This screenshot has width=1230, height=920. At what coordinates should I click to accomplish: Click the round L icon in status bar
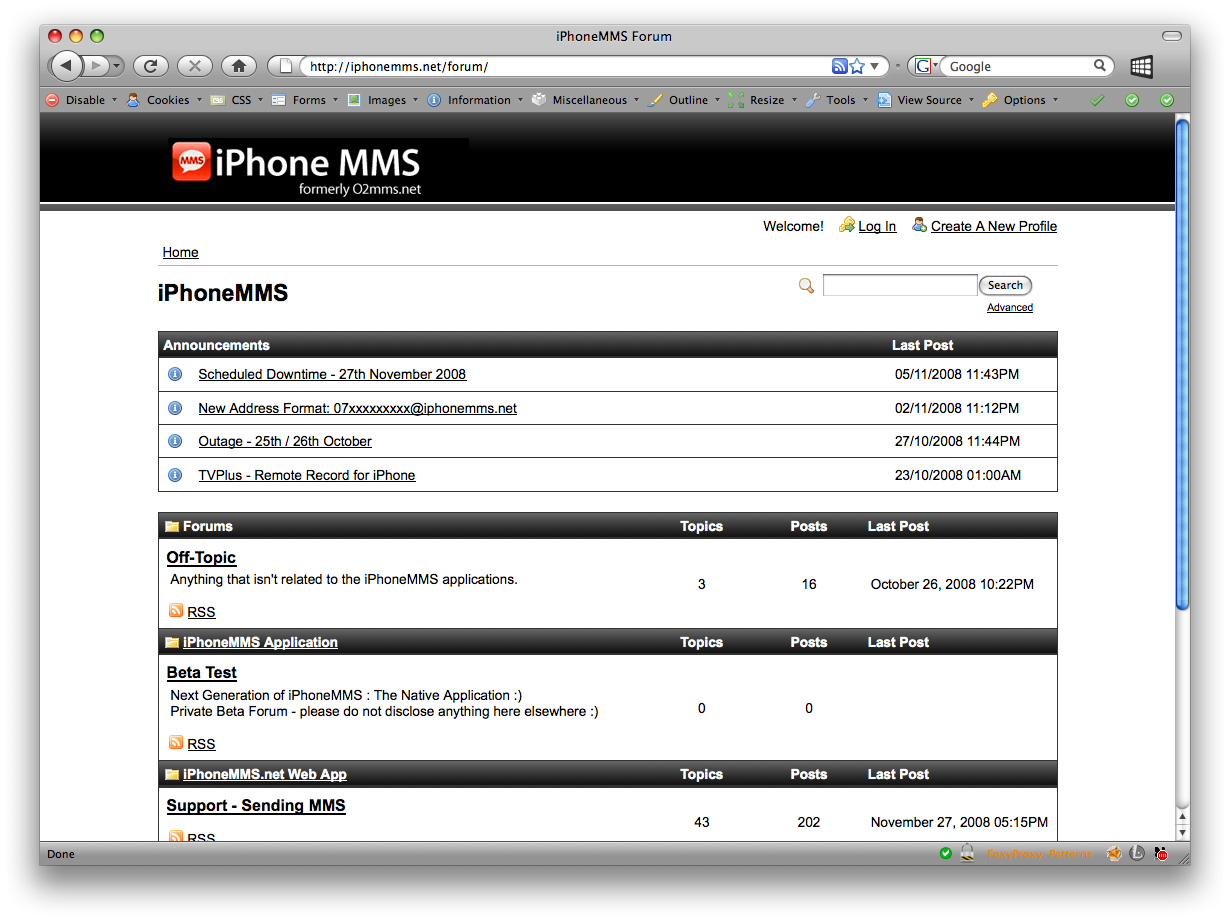click(x=1137, y=854)
